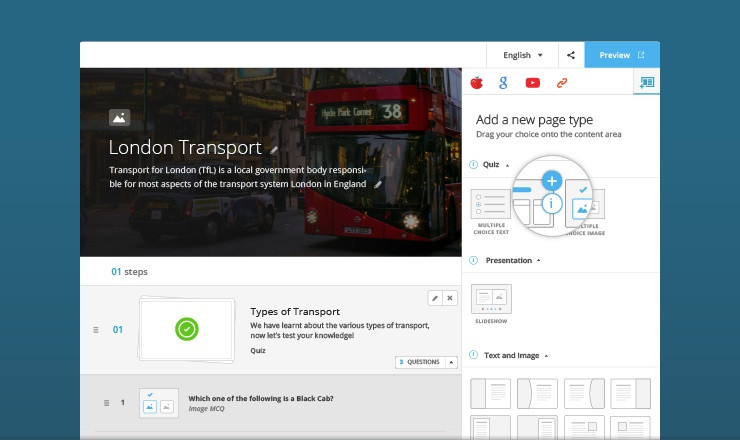The height and width of the screenshot is (440, 740).
Task: Click the Quiz info icon
Action: tap(473, 164)
